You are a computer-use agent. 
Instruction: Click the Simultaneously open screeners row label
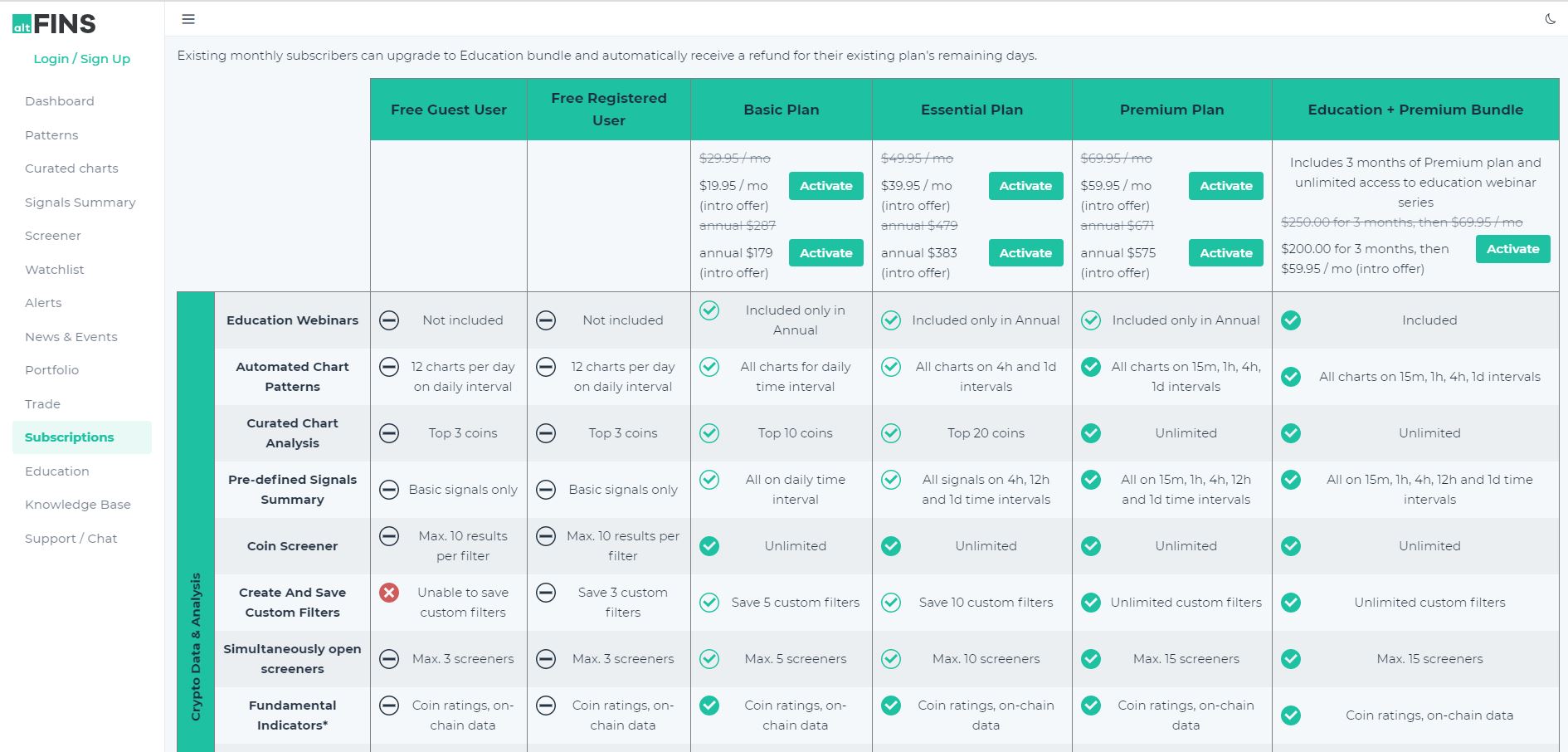tap(292, 659)
